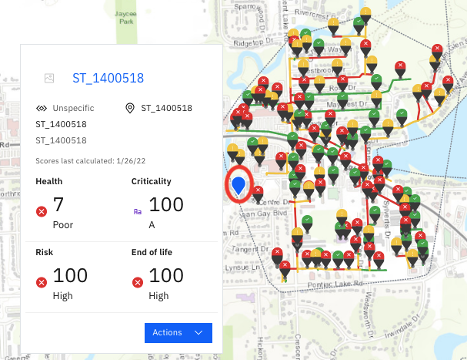Click the End of life section heading
Viewport: 468px width, 360px height.
pyautogui.click(x=152, y=252)
